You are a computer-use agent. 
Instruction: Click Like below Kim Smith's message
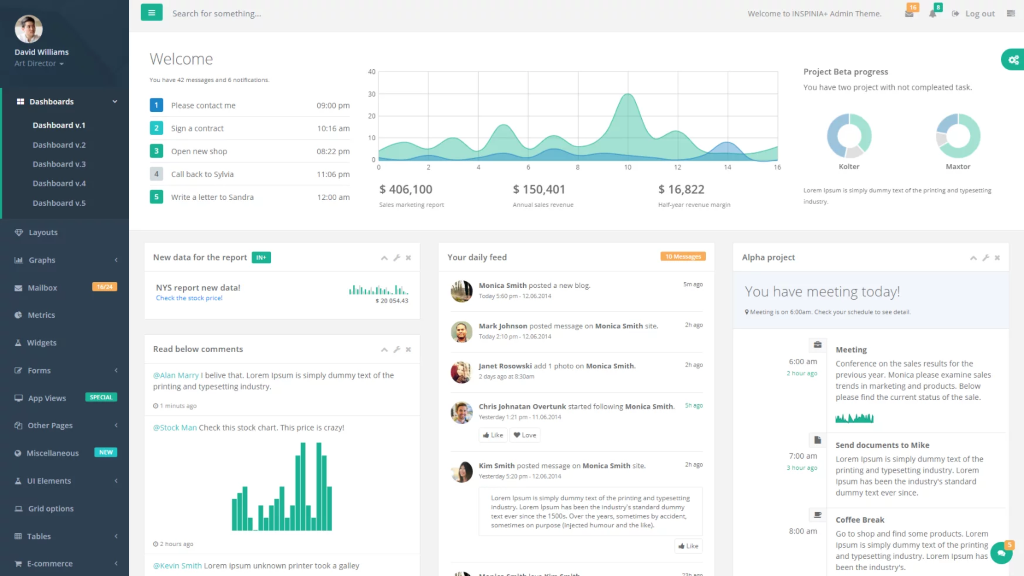(688, 546)
